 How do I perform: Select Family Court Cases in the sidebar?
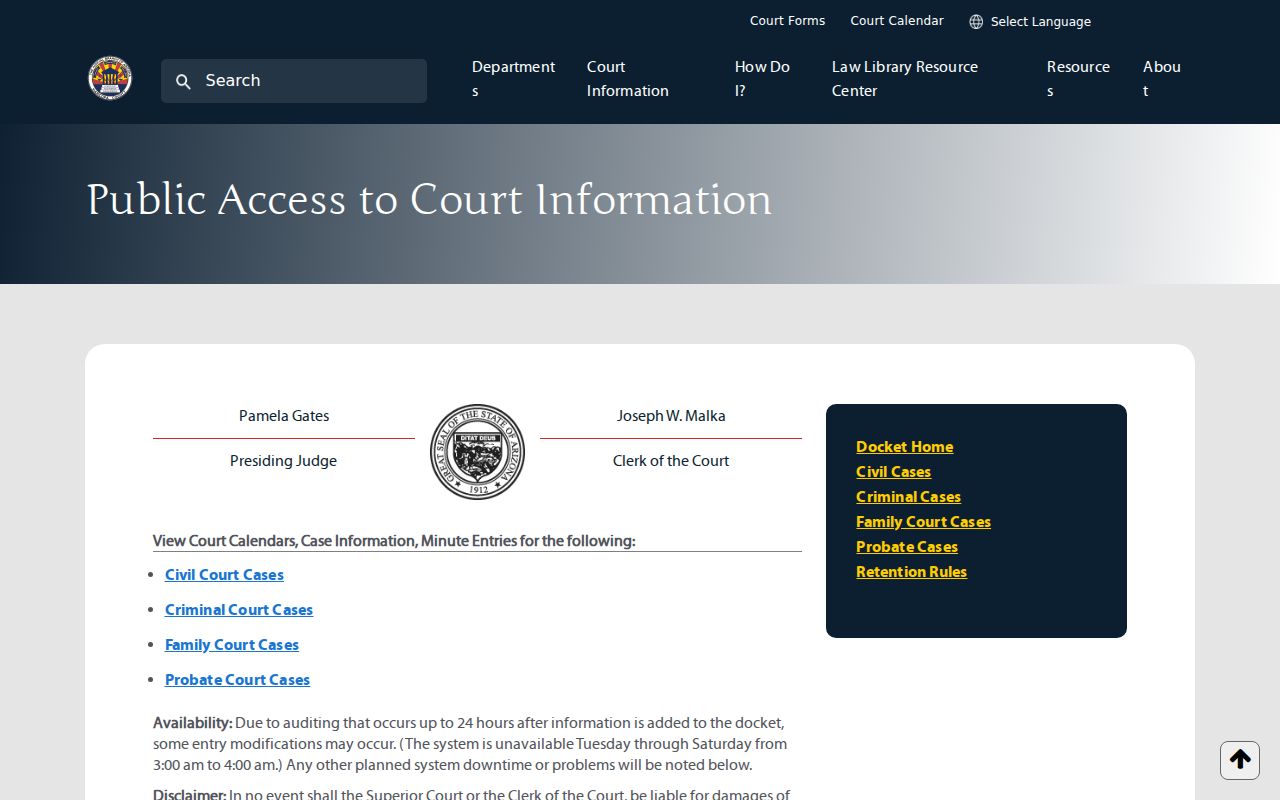pyautogui.click(x=923, y=522)
